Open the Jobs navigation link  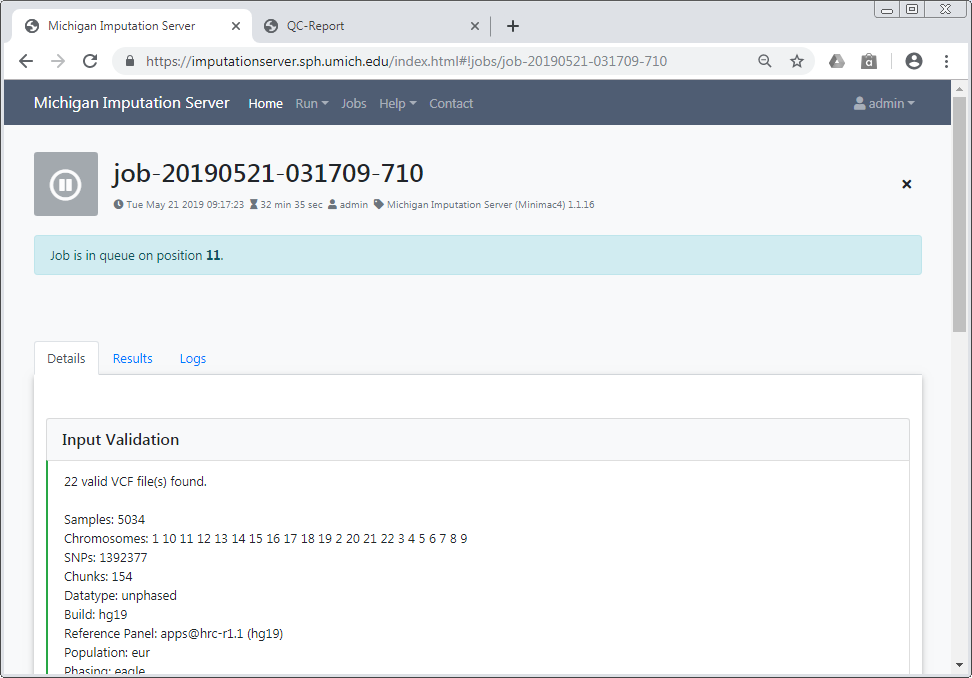coord(354,103)
